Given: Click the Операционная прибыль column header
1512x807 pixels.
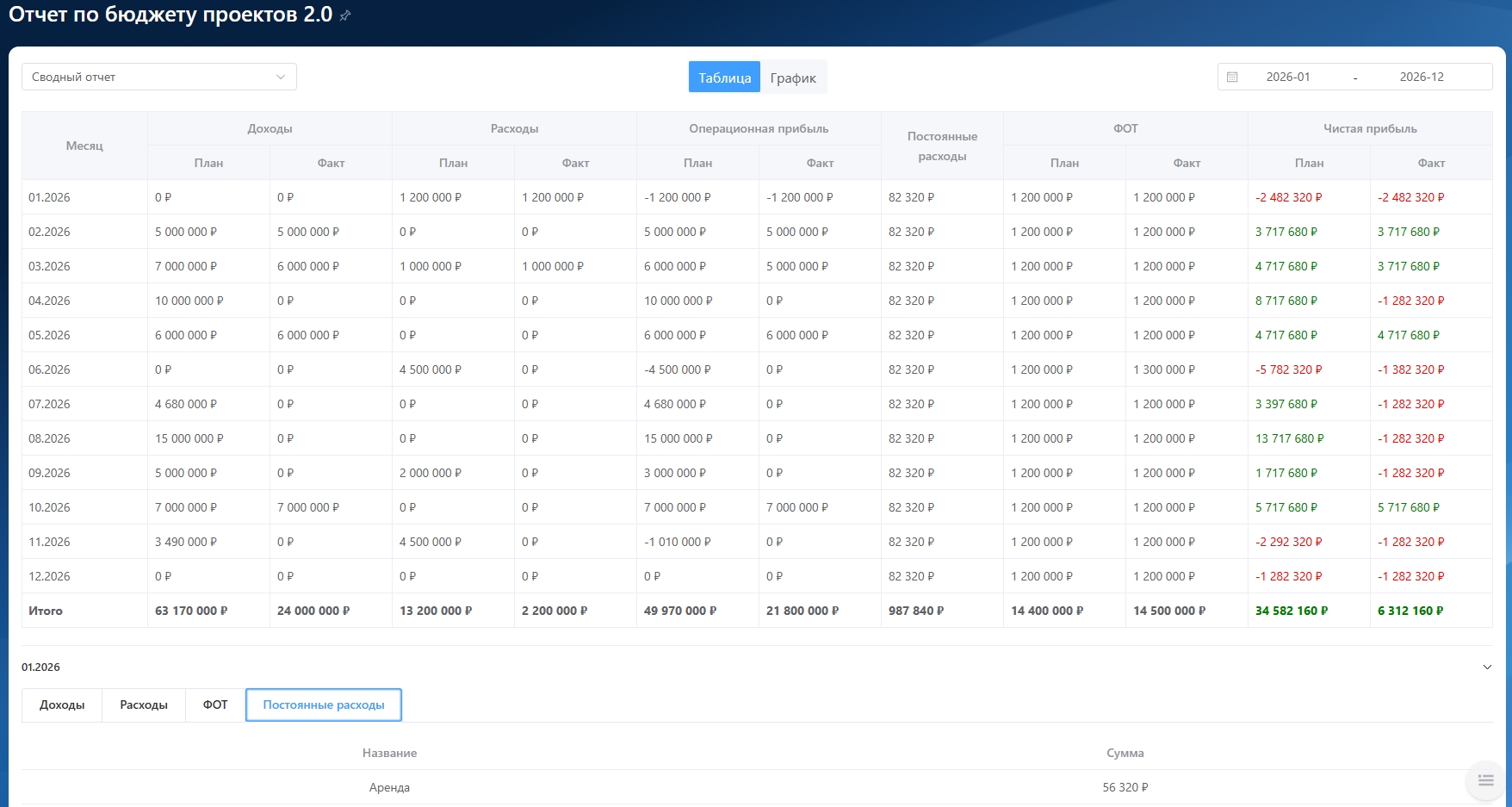Looking at the screenshot, I should [x=759, y=128].
